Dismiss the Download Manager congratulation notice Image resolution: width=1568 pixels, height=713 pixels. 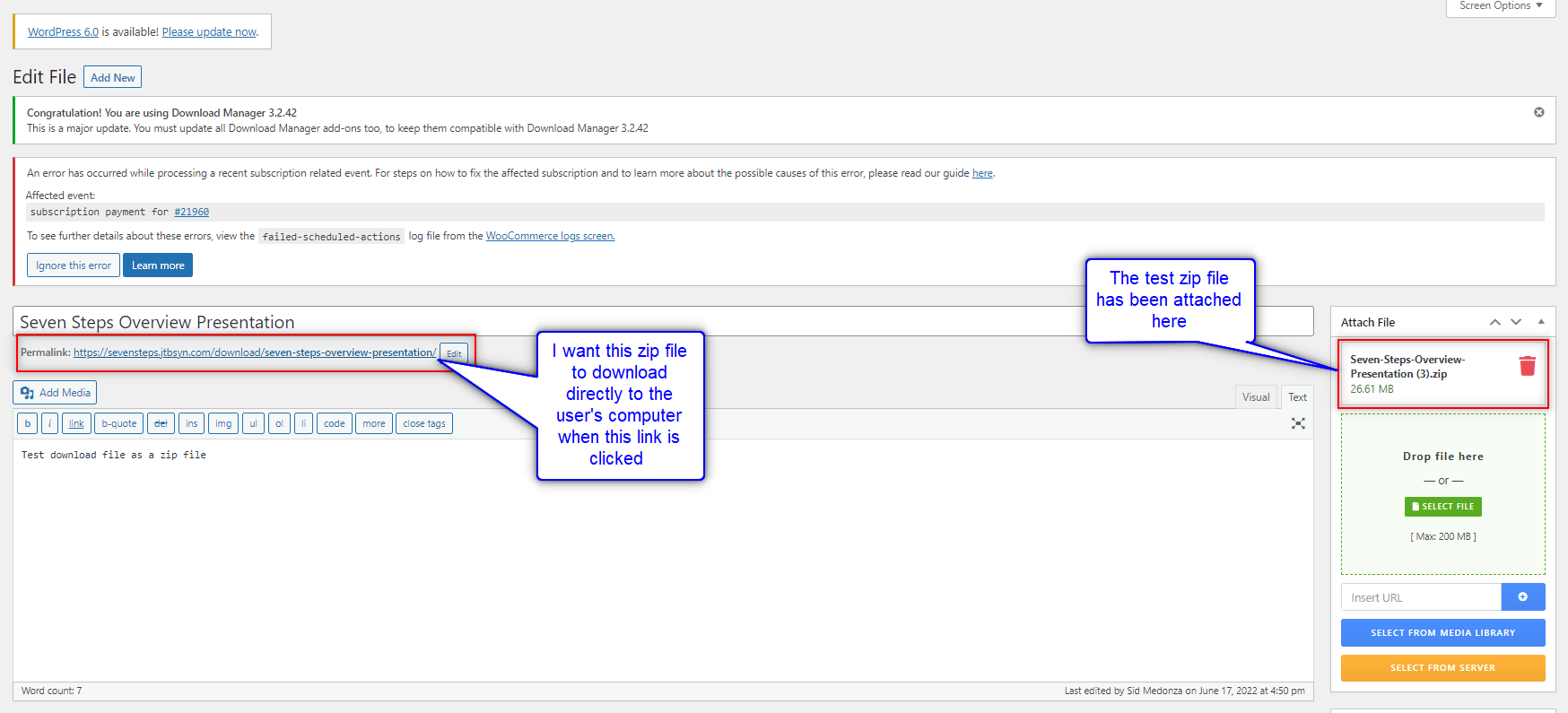pyautogui.click(x=1538, y=112)
